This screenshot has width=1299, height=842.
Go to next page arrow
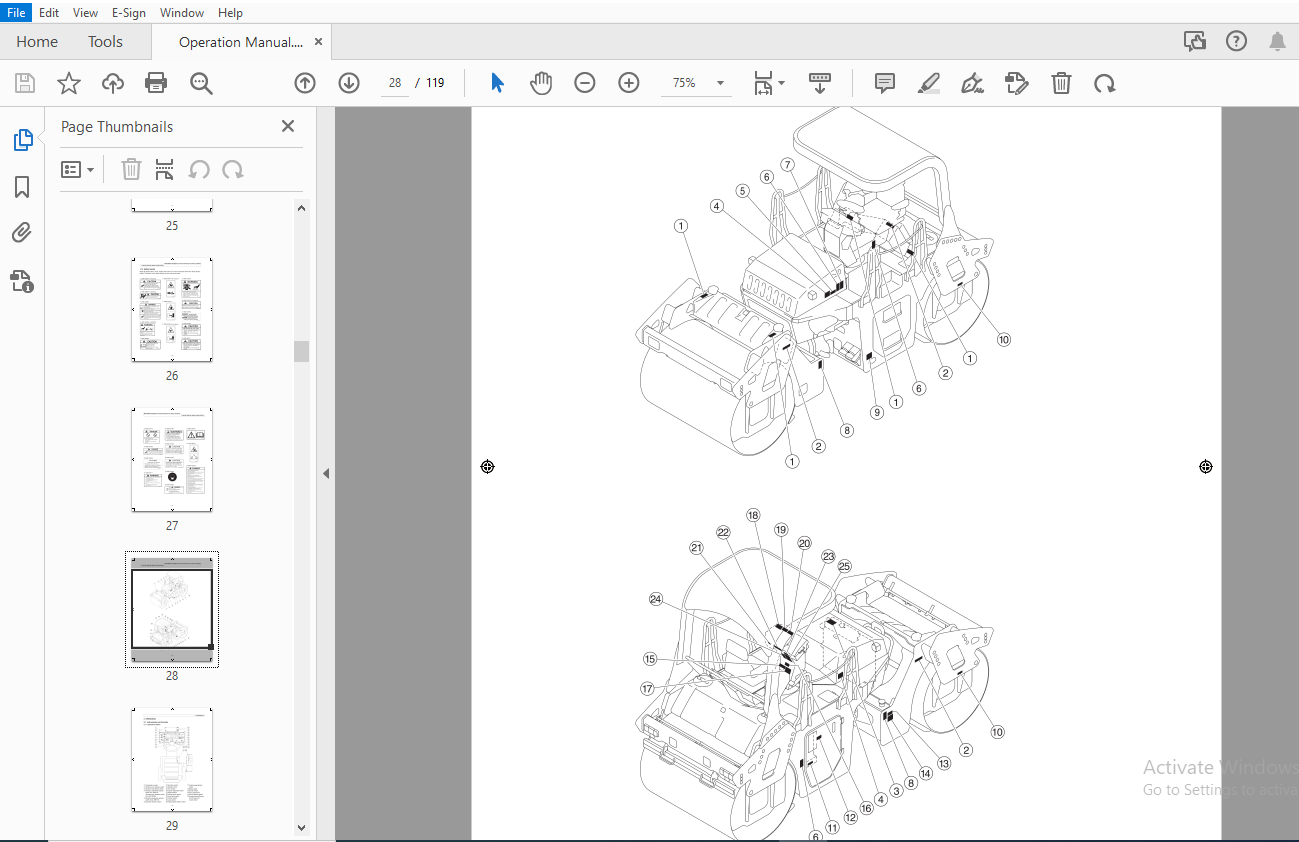349,83
